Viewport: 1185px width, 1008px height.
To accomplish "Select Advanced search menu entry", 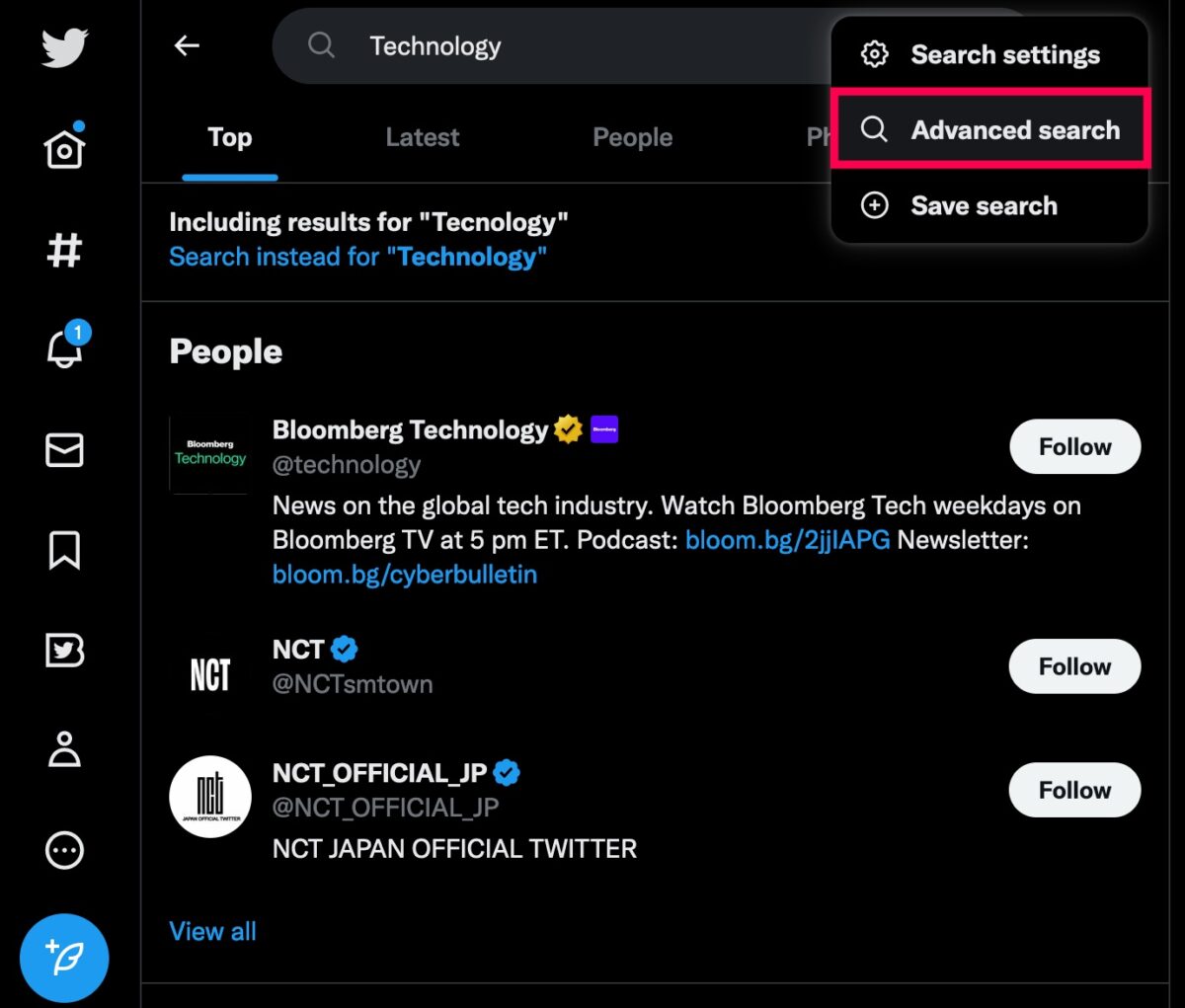I will pyautogui.click(x=989, y=129).
